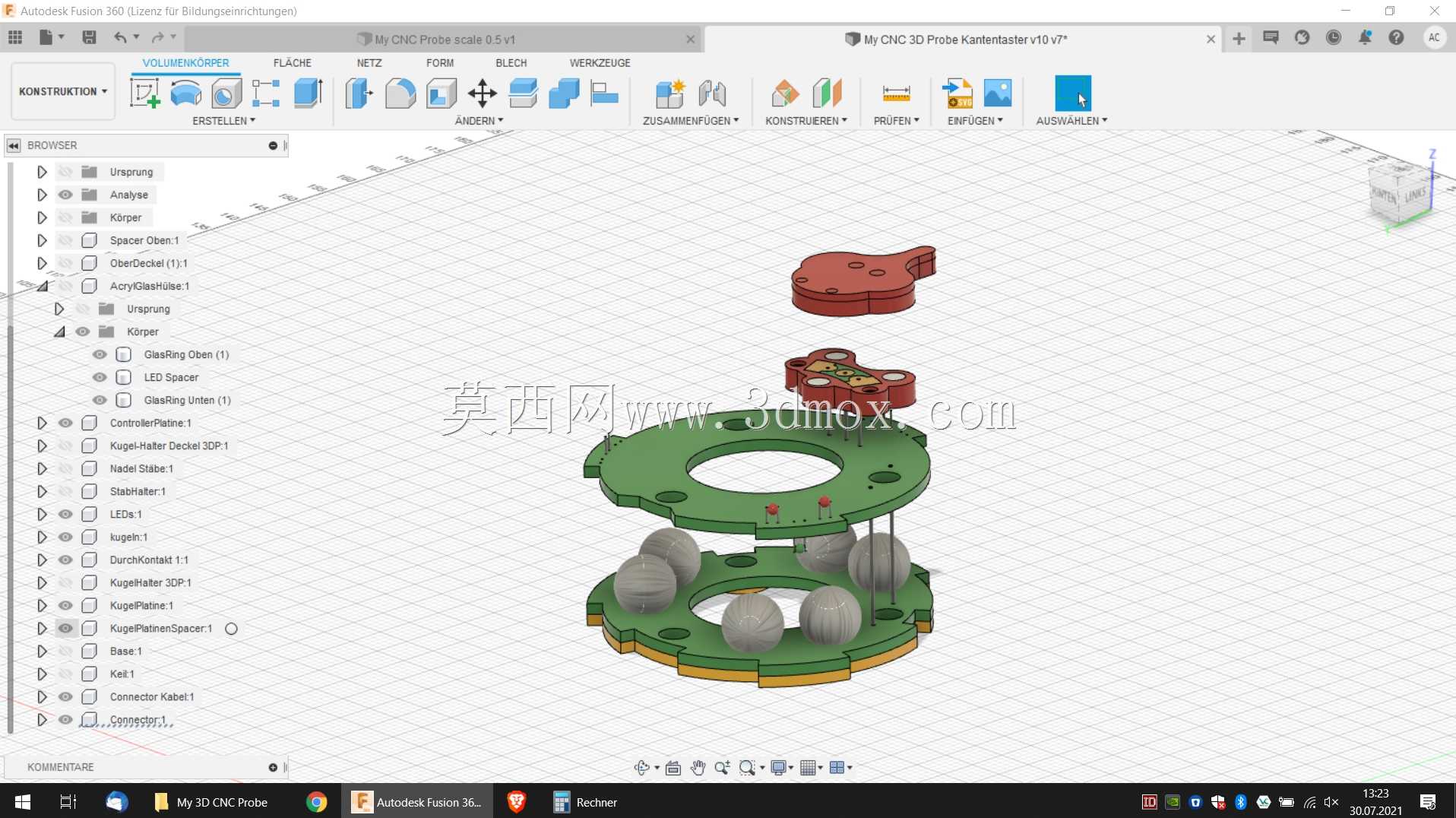This screenshot has width=1456, height=818.
Task: Expand the Spacer Oben:1 tree node
Action: 42,240
